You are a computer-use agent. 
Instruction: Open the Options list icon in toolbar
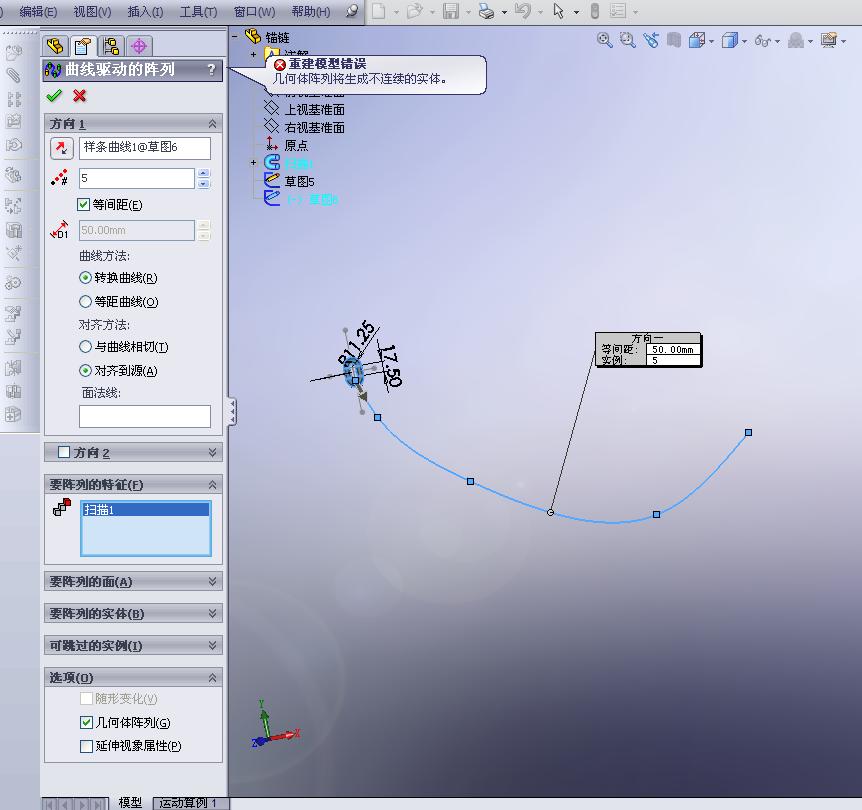[618, 11]
